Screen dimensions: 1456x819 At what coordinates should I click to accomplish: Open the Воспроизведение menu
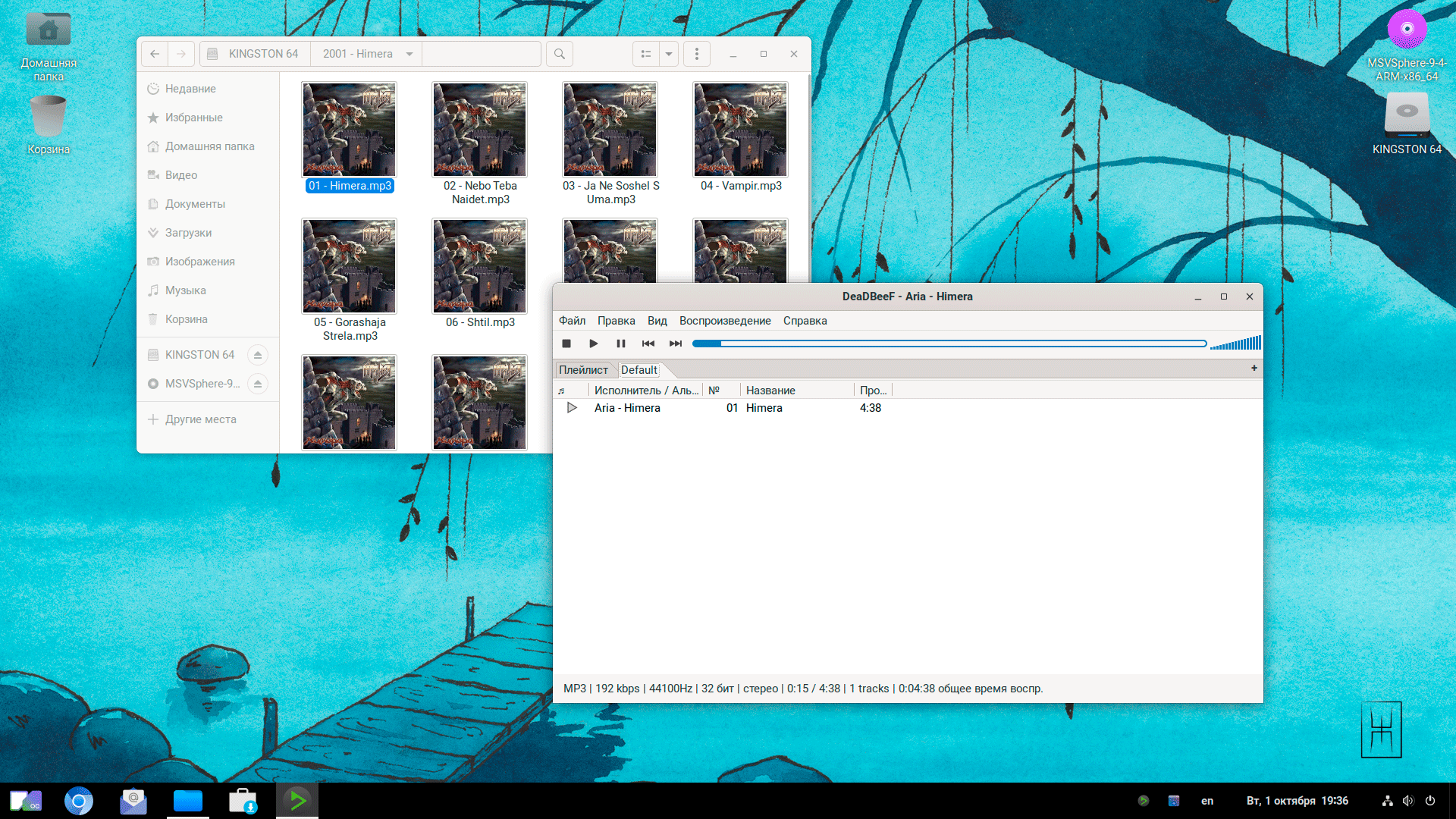(x=724, y=321)
